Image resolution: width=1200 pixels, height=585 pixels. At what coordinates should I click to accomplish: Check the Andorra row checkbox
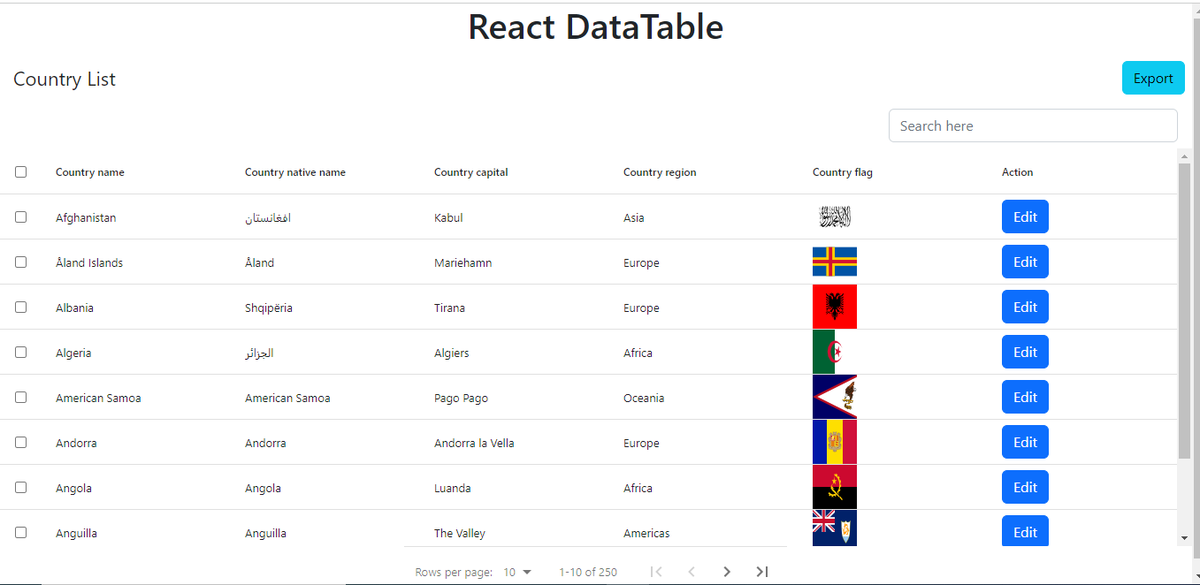click(x=21, y=442)
